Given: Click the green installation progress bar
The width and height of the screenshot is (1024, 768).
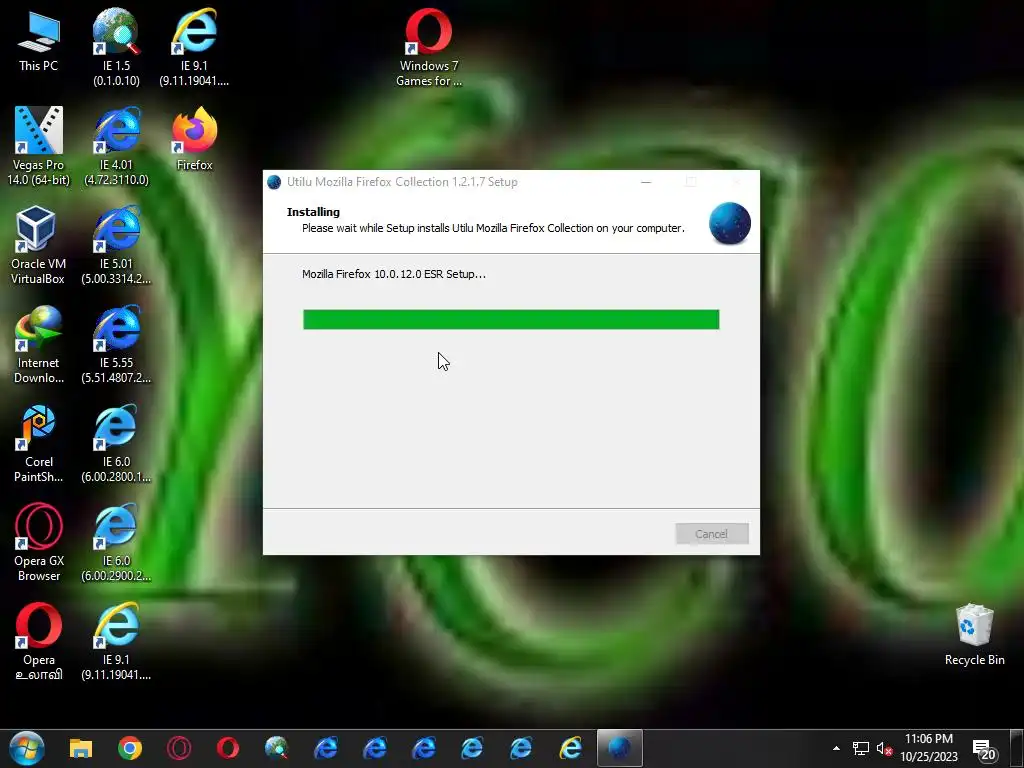Looking at the screenshot, I should (511, 319).
